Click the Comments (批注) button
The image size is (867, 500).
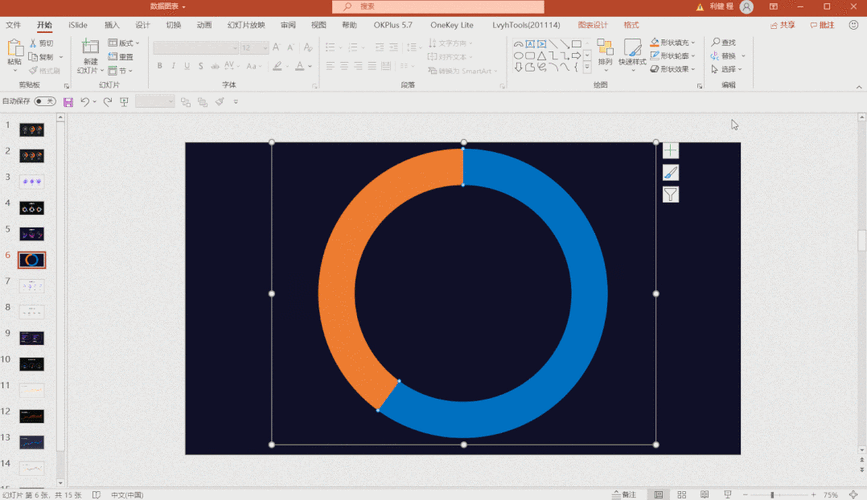822,25
